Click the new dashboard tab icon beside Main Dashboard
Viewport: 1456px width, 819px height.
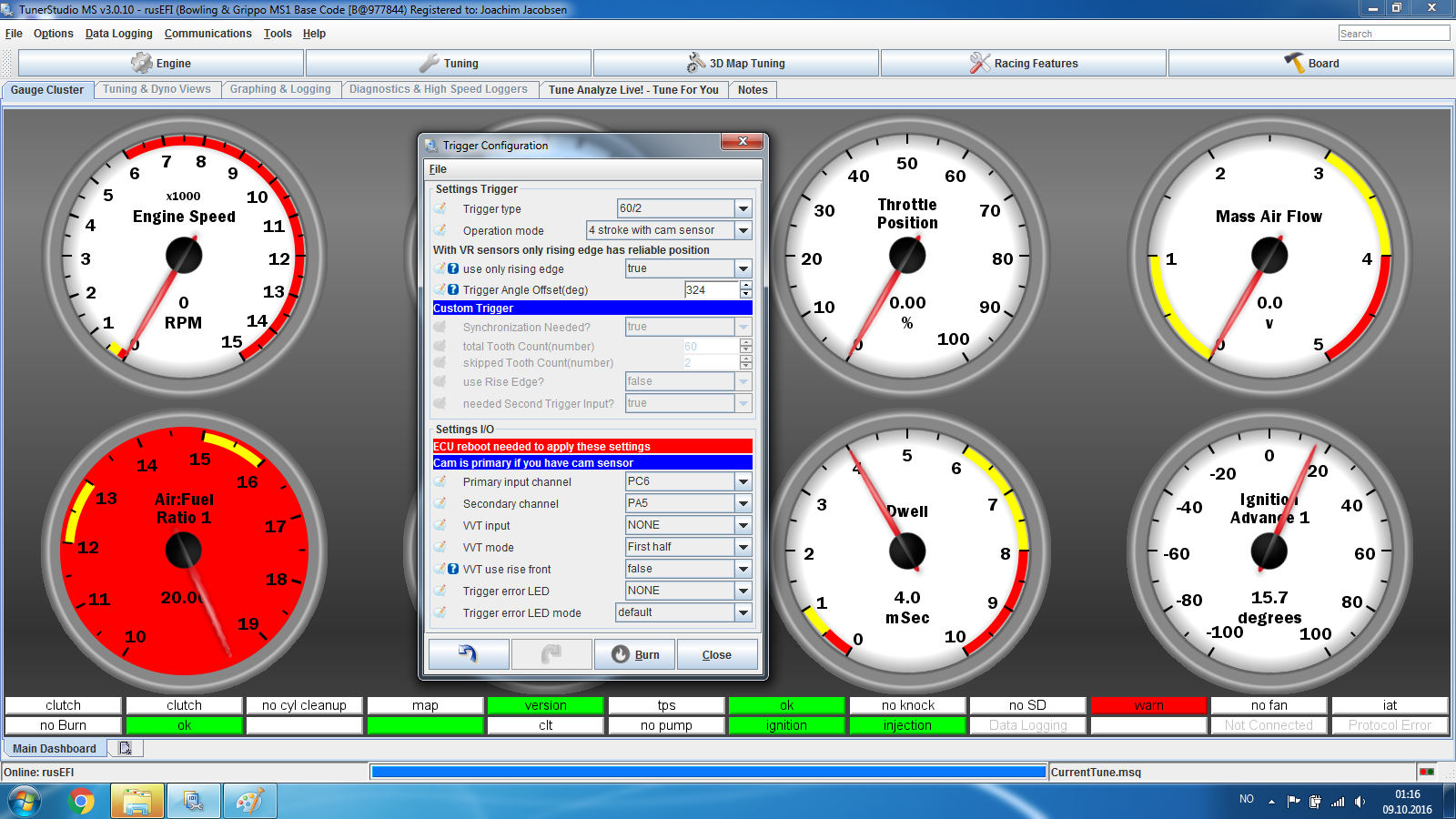tap(125, 748)
